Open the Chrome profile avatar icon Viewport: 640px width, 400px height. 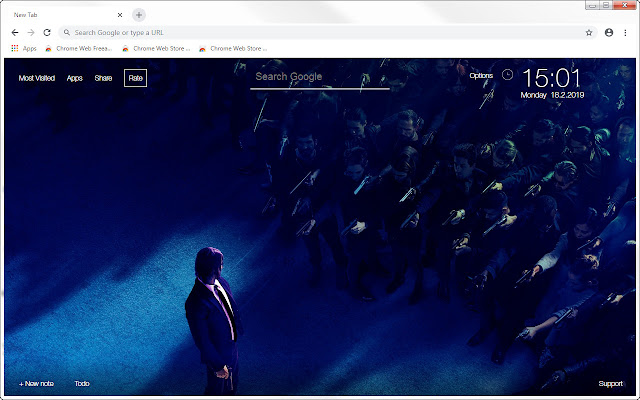click(x=609, y=33)
